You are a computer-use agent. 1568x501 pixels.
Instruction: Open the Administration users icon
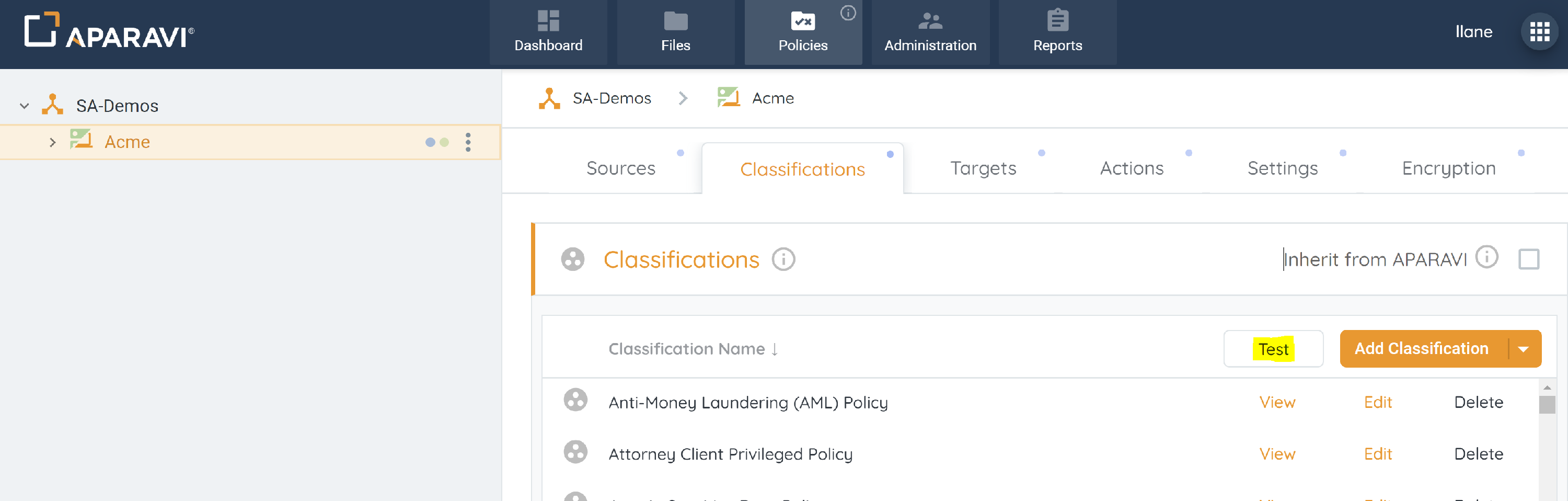(929, 21)
